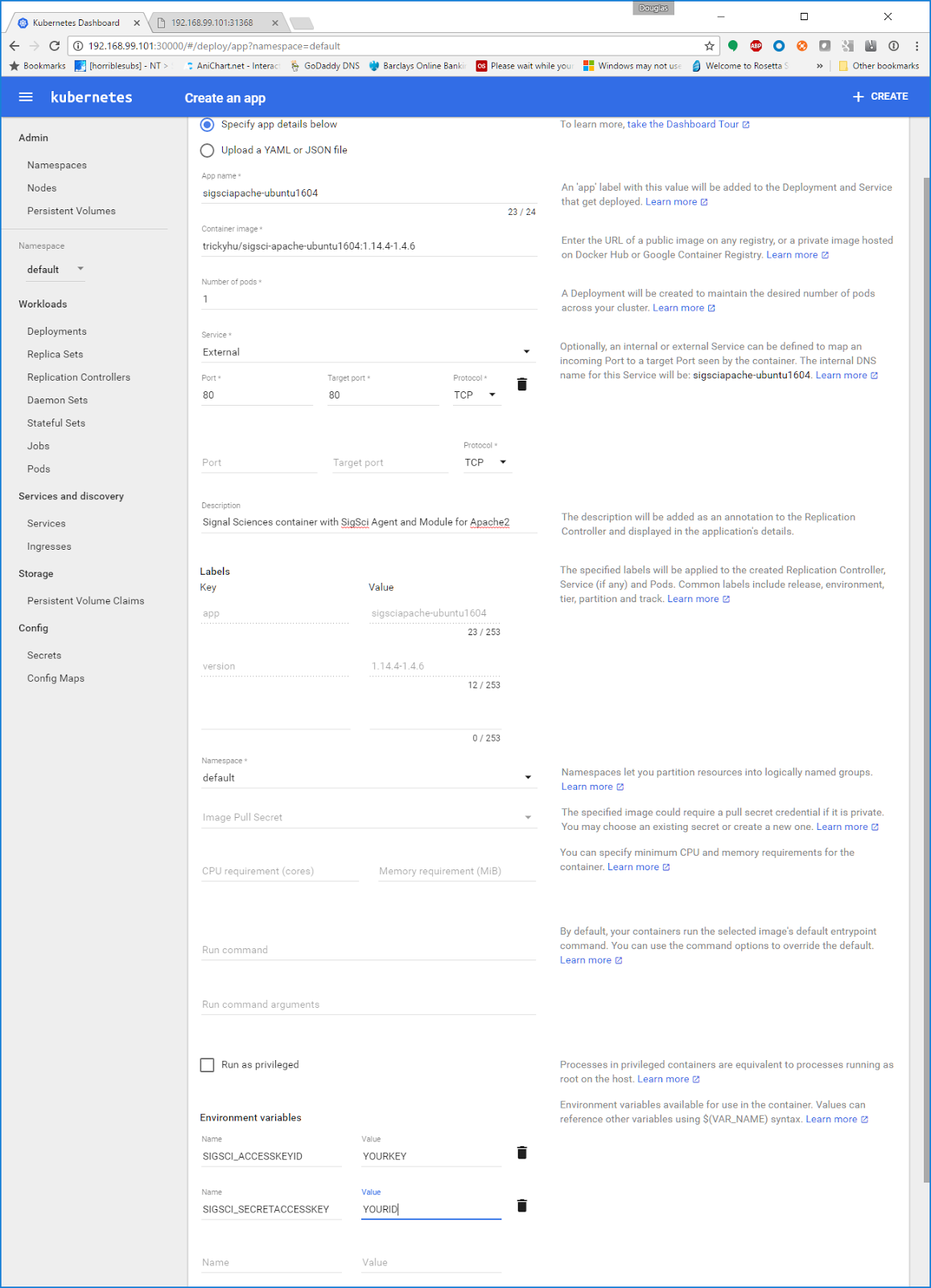Select Specify app details below option
The image size is (931, 1288).
pos(208,124)
